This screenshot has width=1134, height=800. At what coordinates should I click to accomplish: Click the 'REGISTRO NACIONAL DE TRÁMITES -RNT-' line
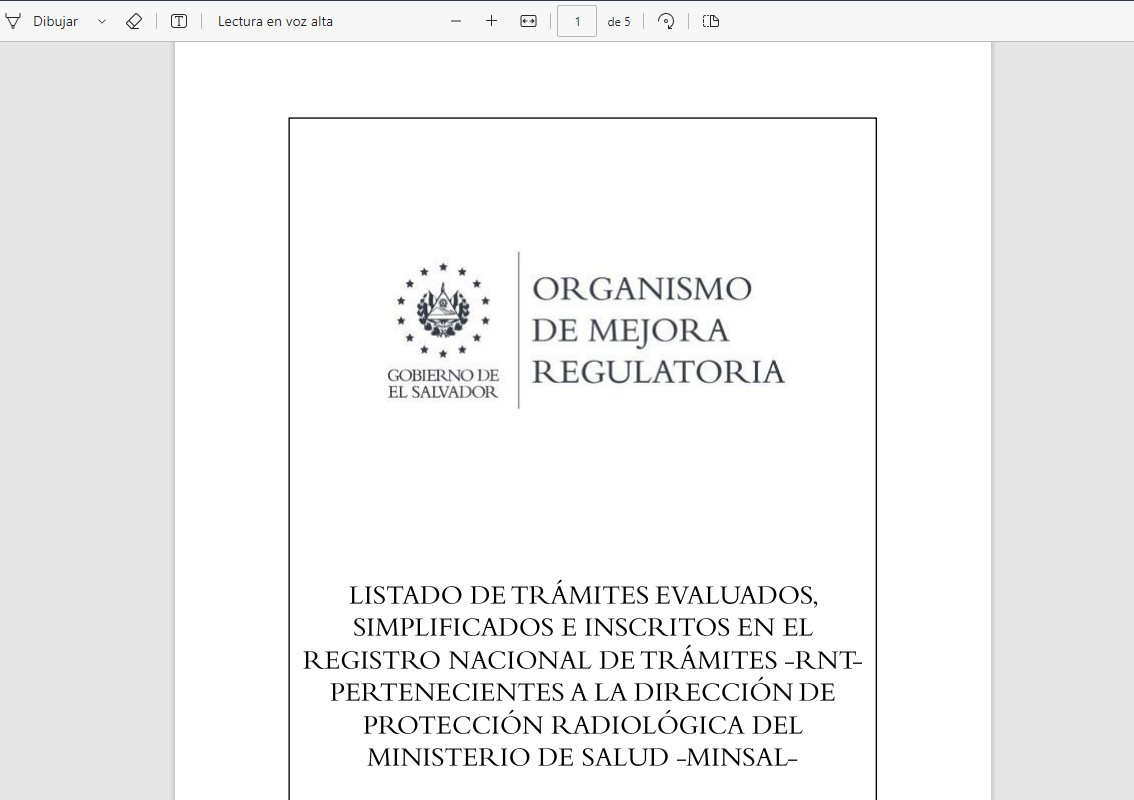pyautogui.click(x=582, y=660)
